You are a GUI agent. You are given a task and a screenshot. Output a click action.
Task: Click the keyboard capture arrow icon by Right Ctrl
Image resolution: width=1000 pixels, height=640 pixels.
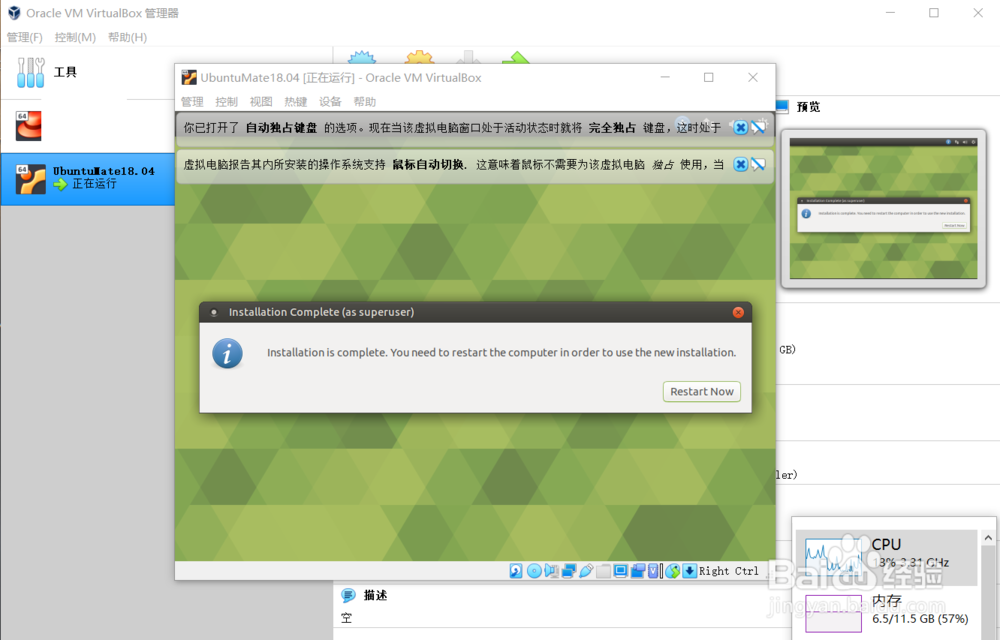click(689, 571)
